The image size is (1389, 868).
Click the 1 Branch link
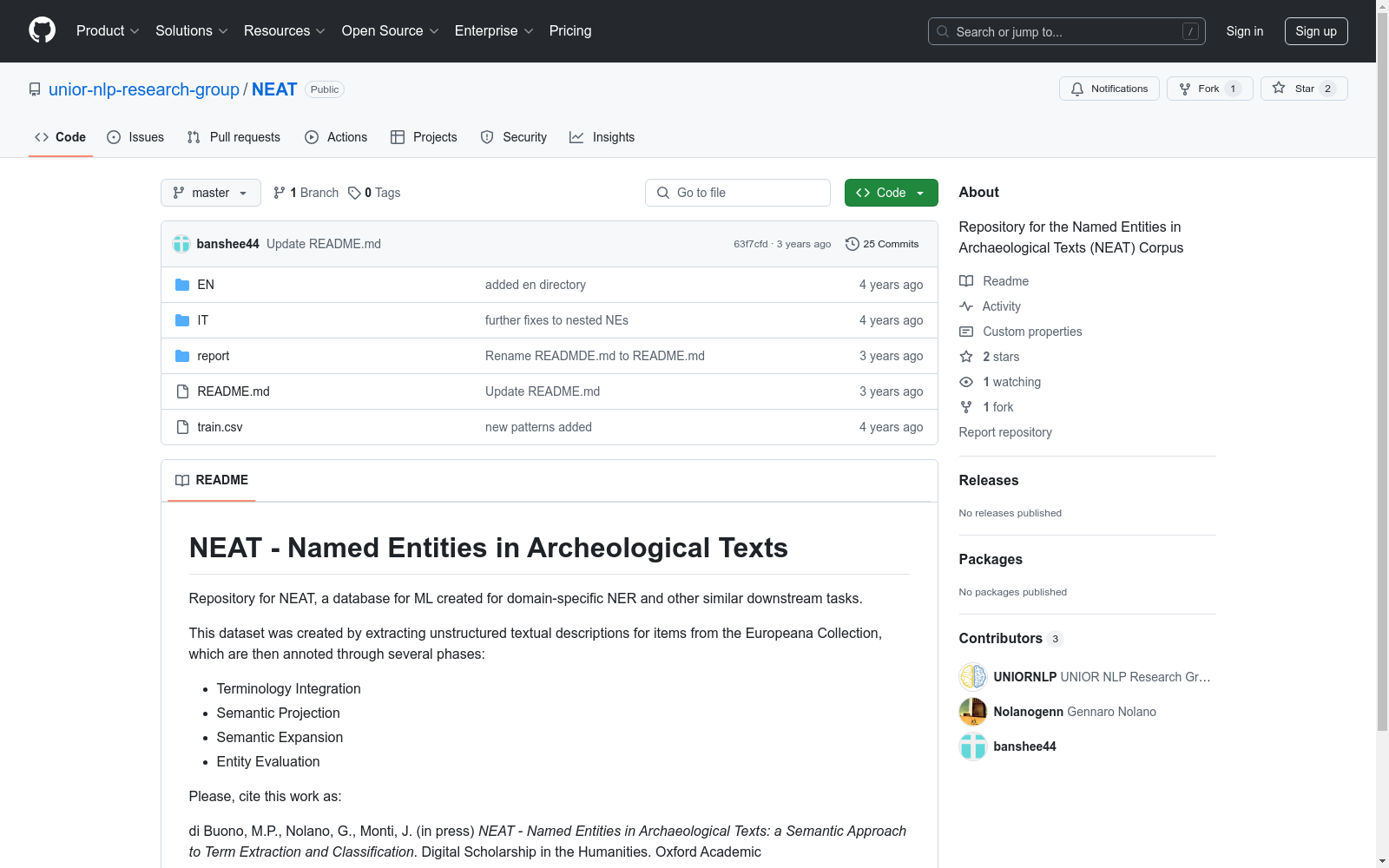coord(306,193)
